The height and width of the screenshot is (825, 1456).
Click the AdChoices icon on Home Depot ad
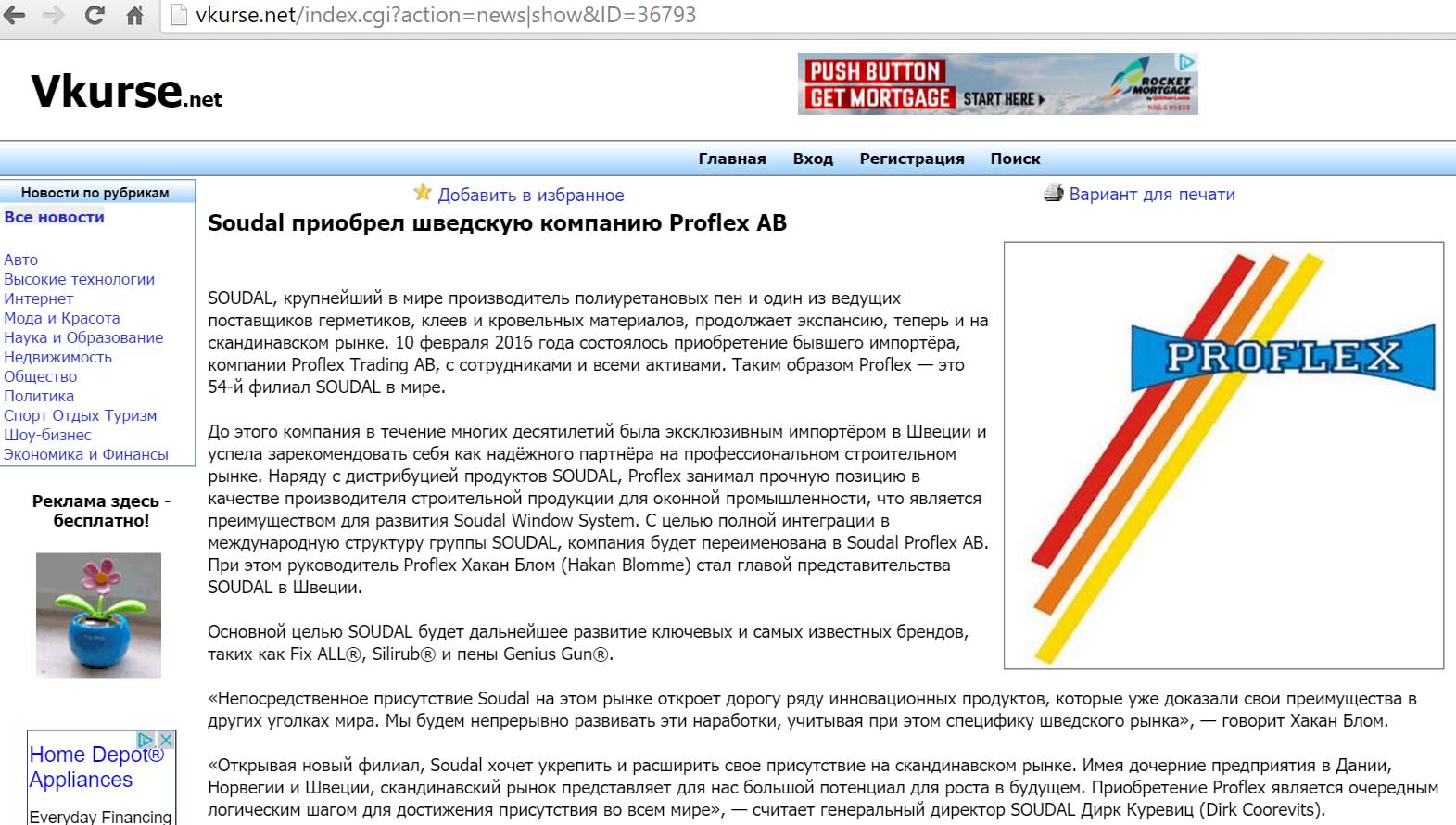coord(146,740)
